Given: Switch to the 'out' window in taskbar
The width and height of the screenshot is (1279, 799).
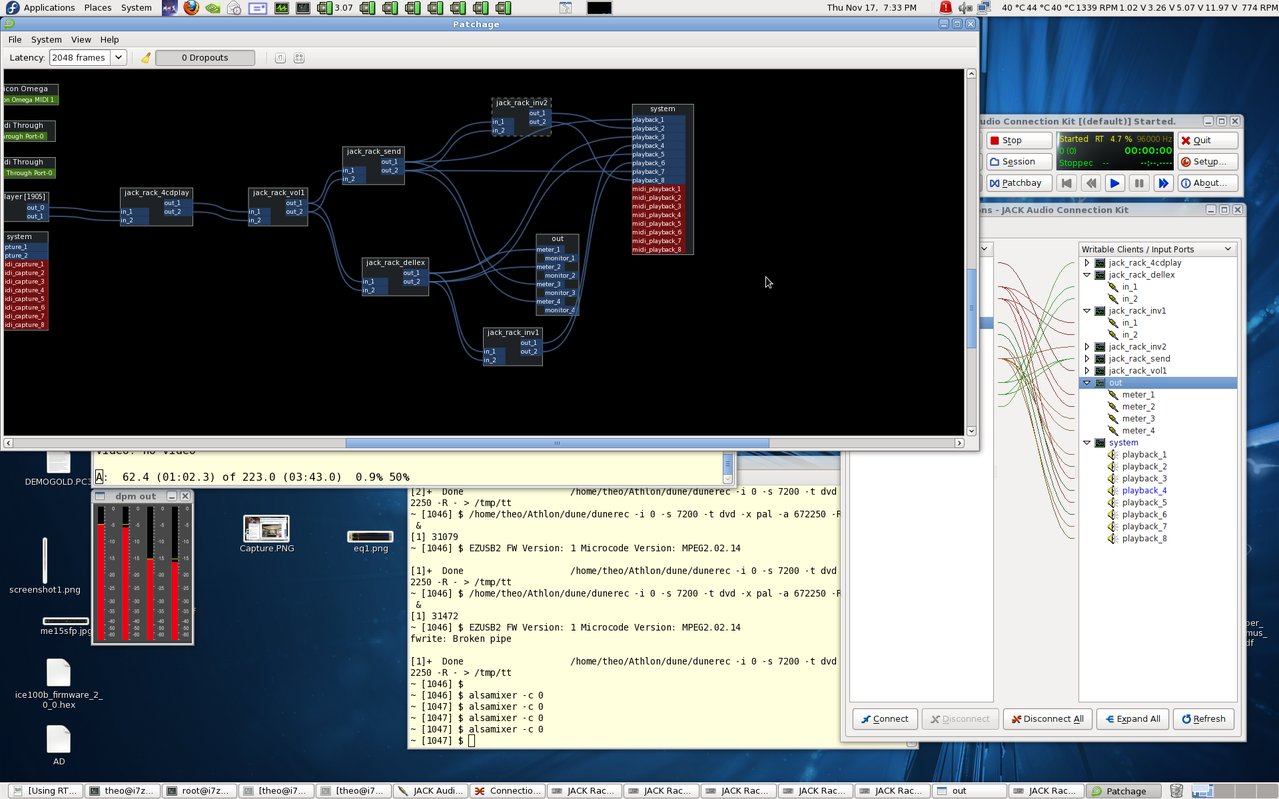Looking at the screenshot, I should (971, 791).
